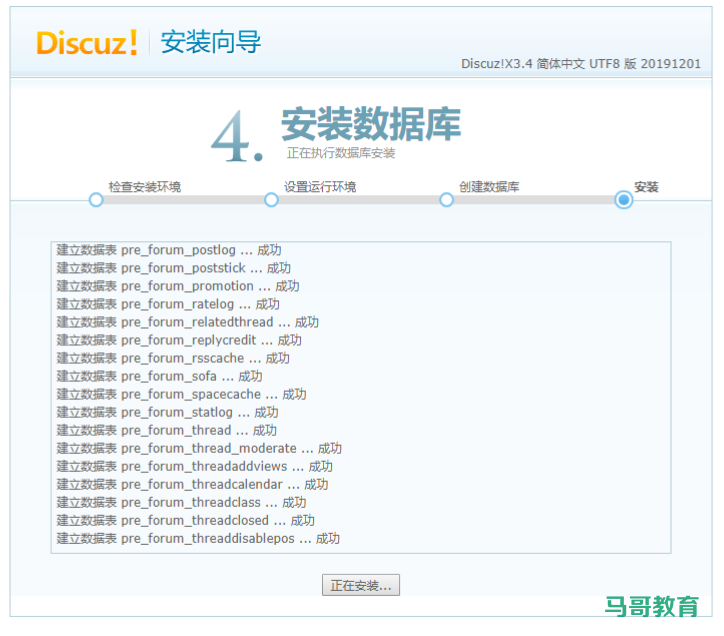Select the pre_forum_threaddisablepos log line

click(198, 538)
